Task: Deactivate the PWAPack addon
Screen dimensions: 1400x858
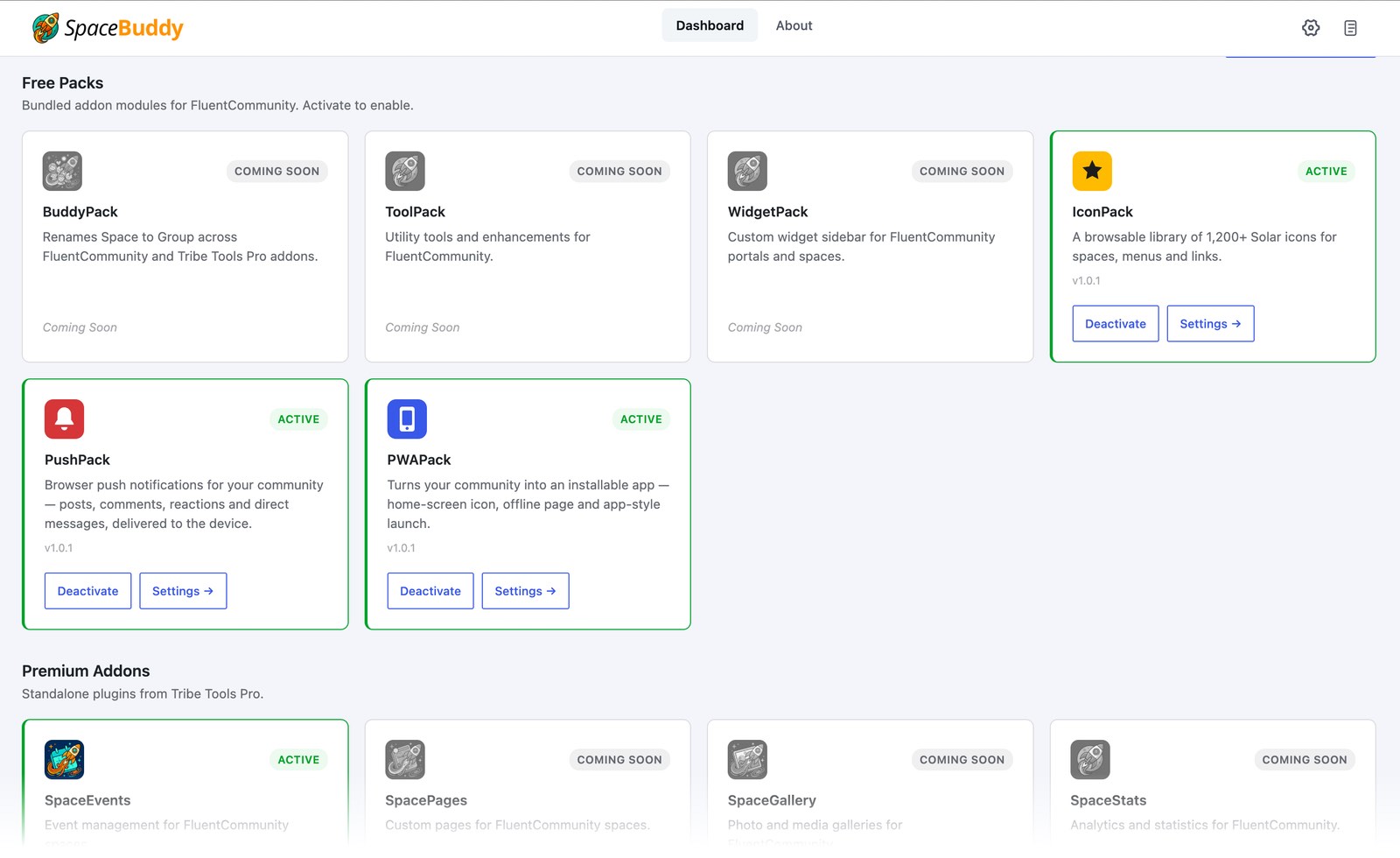Action: click(430, 591)
